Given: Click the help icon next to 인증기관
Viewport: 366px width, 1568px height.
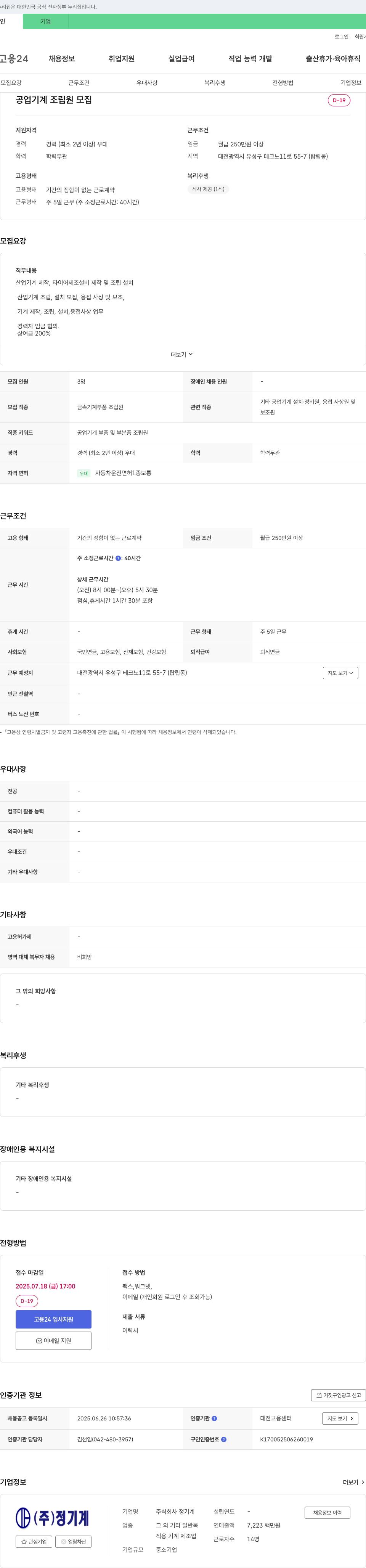Looking at the screenshot, I should click(x=214, y=1418).
